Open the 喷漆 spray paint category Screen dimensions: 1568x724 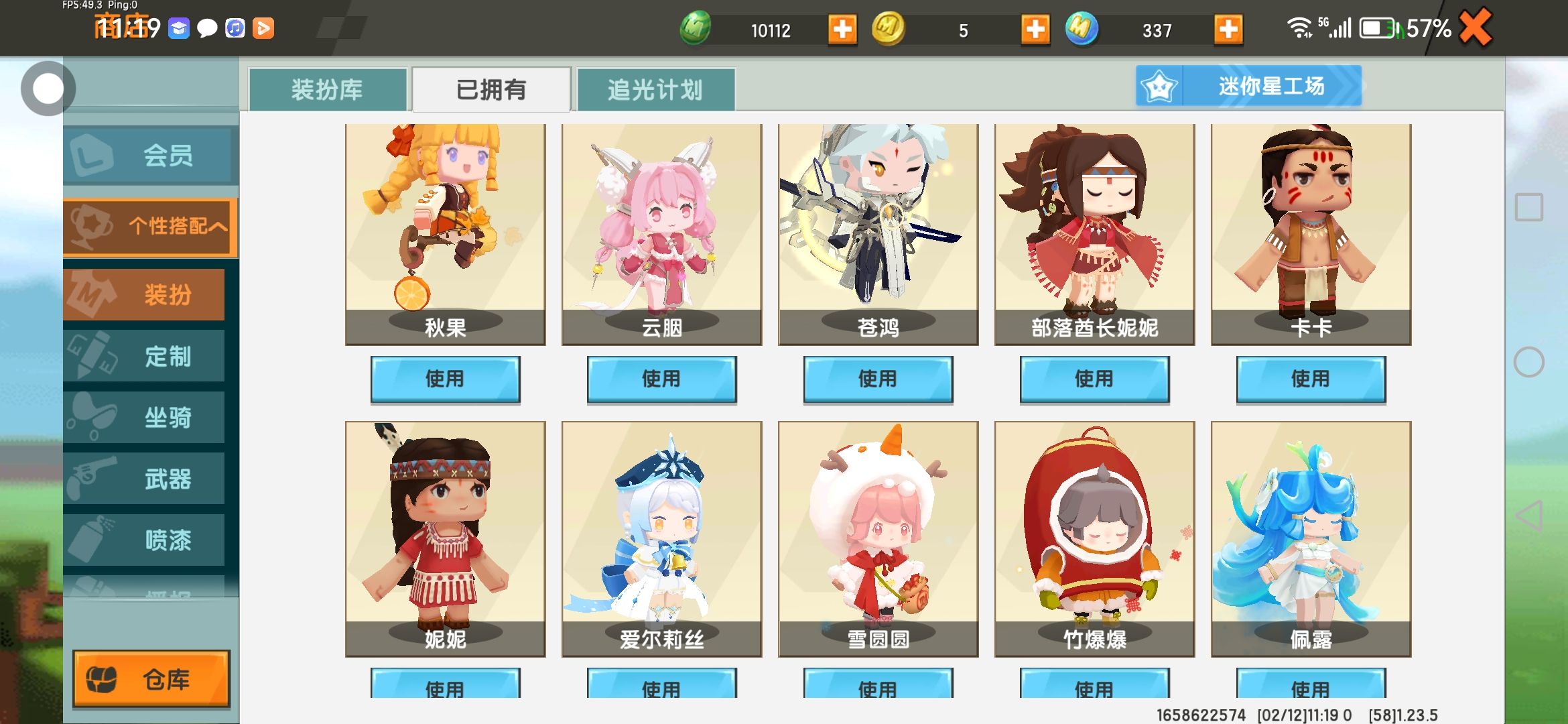[144, 540]
